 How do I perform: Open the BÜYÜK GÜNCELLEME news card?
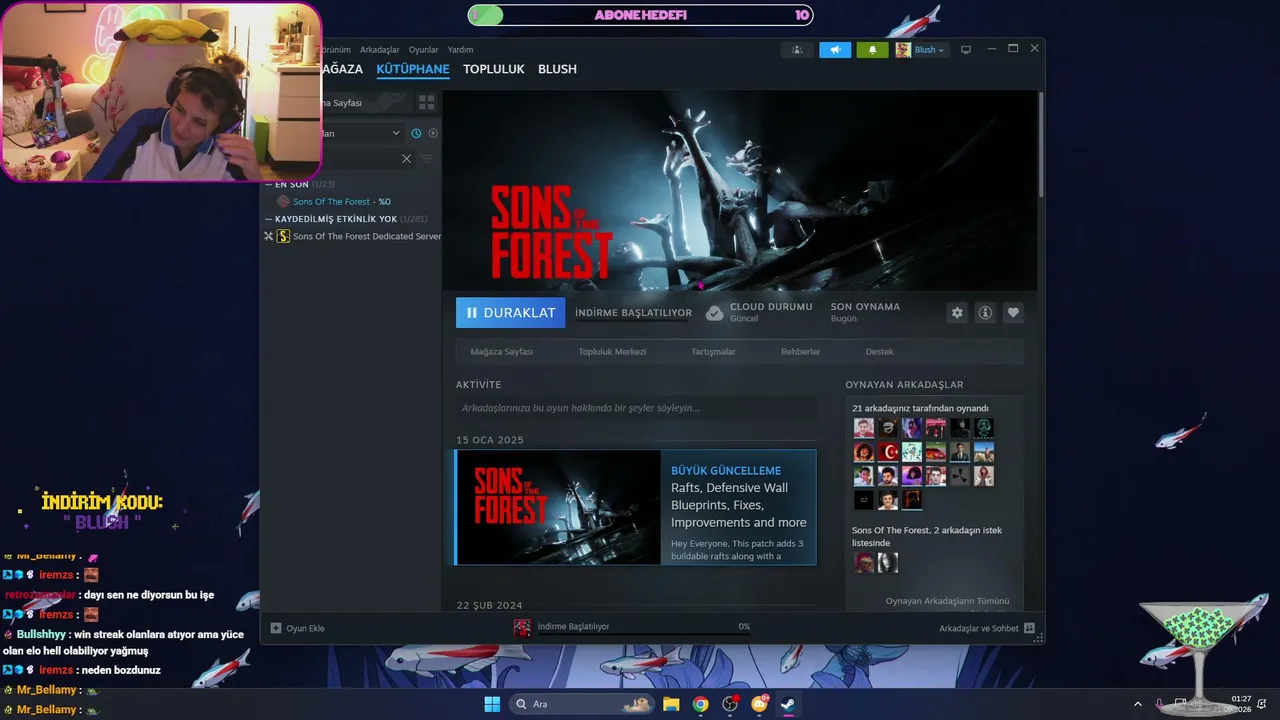coord(636,507)
